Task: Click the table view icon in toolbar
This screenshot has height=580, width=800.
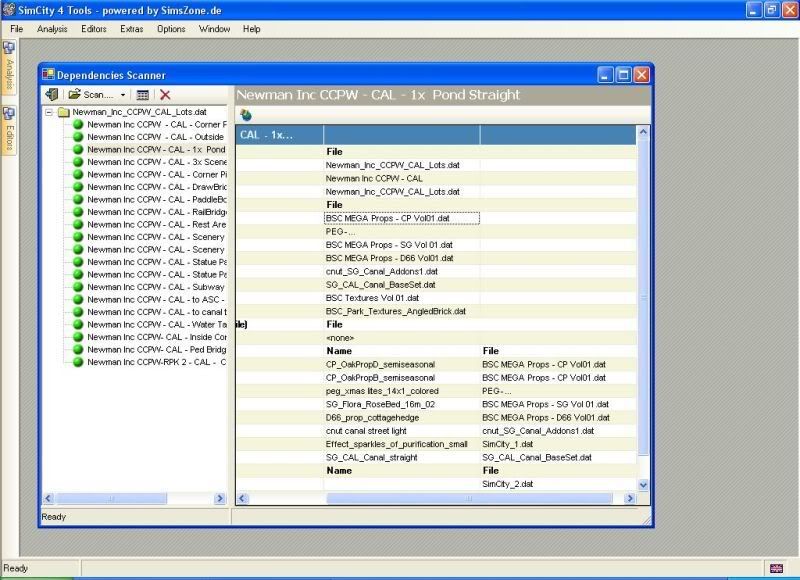Action: click(x=143, y=95)
